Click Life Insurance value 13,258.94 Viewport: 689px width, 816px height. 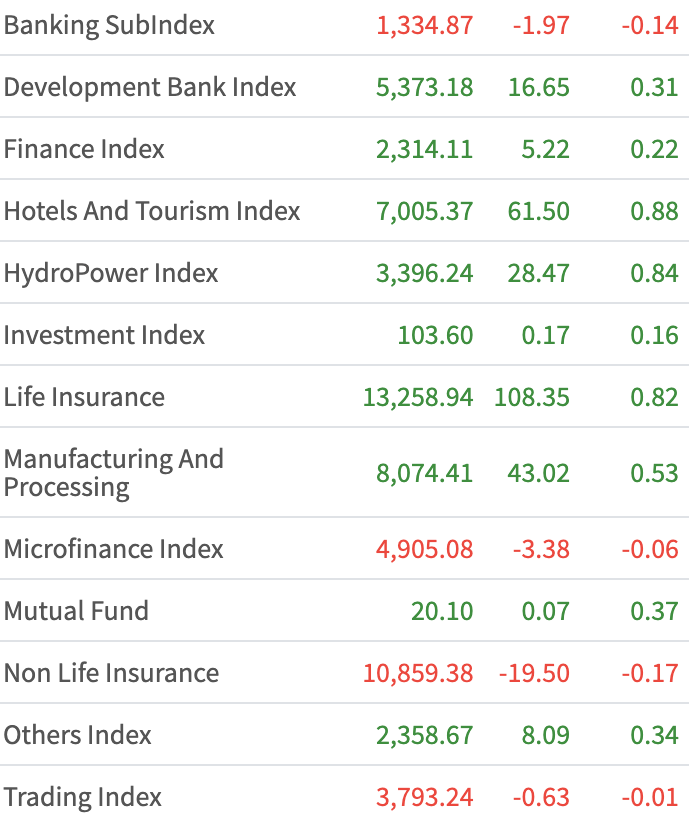[x=418, y=397]
